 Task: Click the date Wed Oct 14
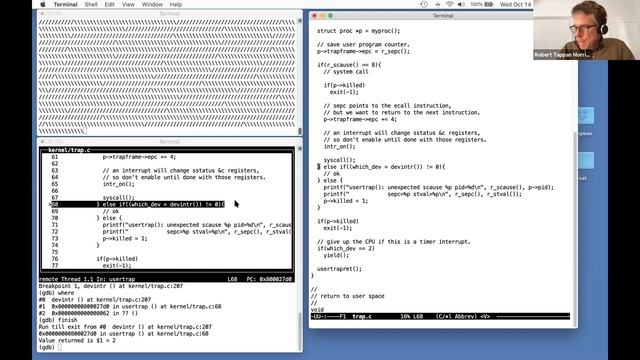(x=516, y=4)
